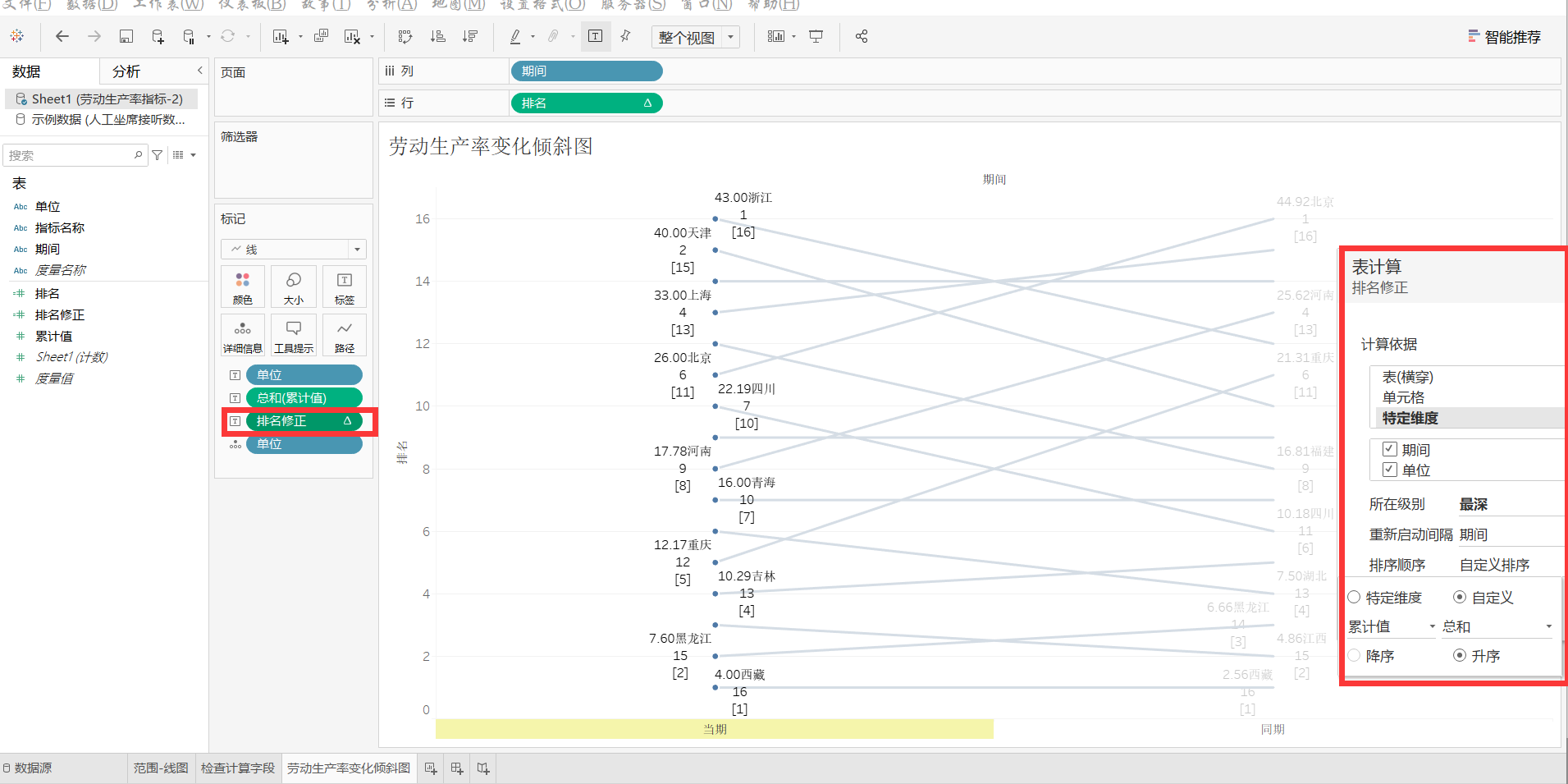This screenshot has height=784, width=1568.
Task: Open the 范围-线图 sheet tab
Action: click(161, 768)
